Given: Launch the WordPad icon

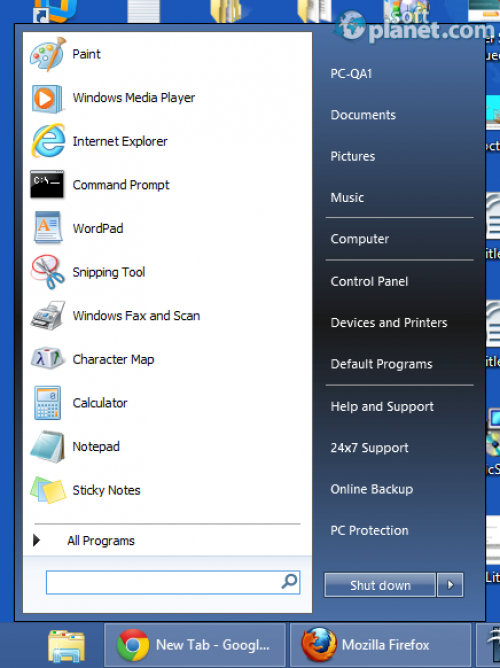Looking at the screenshot, I should point(48,228).
